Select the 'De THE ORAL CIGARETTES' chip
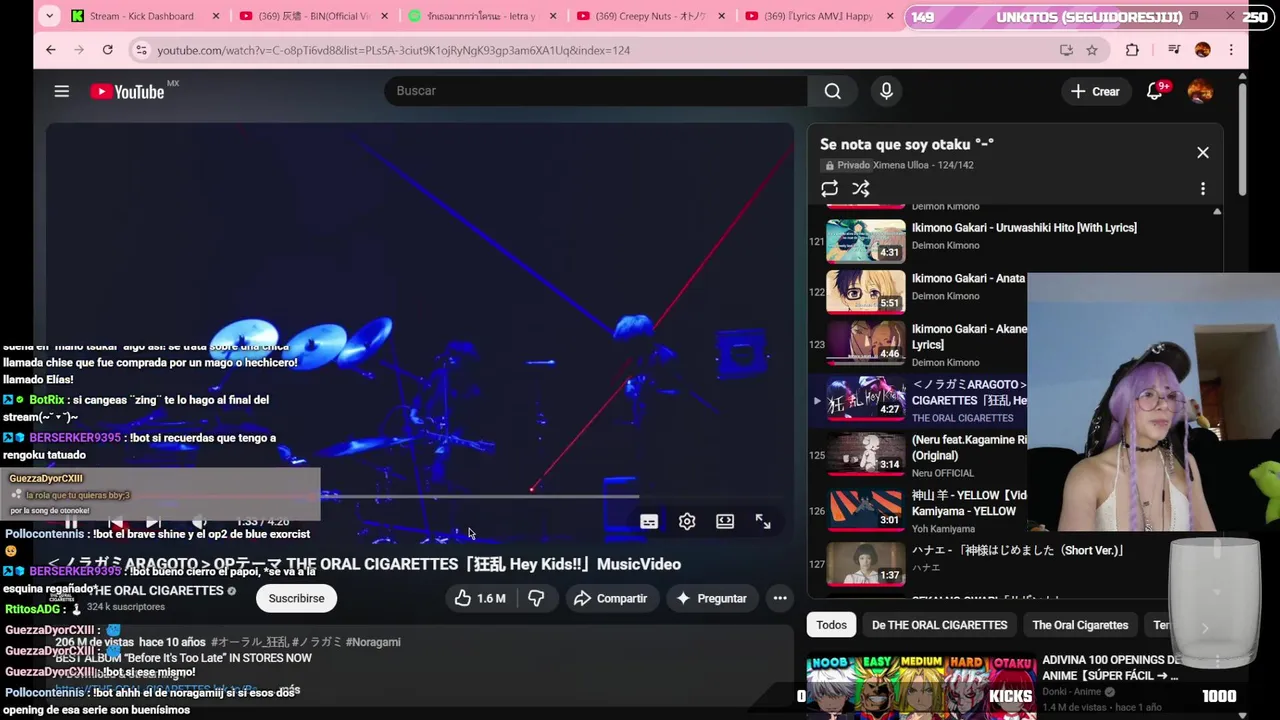Viewport: 1280px width, 720px height. tap(939, 625)
